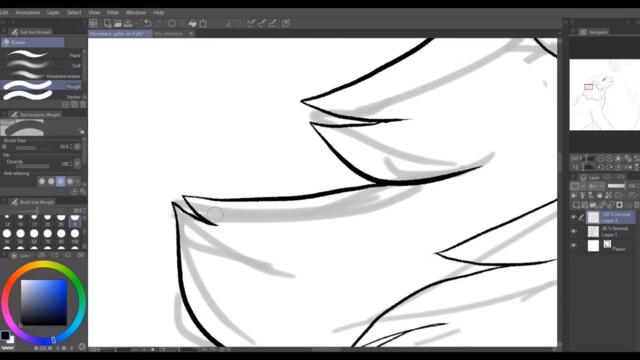Pick a shade in the color wheel square
640x360 pixels.
click(44, 302)
